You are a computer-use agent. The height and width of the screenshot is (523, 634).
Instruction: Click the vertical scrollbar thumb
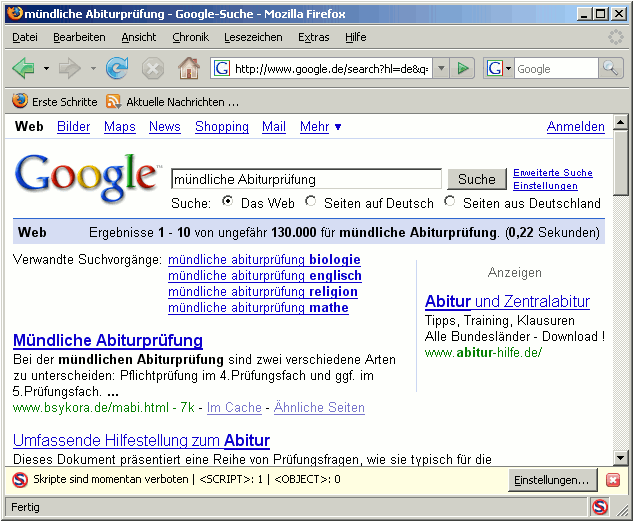[620, 163]
